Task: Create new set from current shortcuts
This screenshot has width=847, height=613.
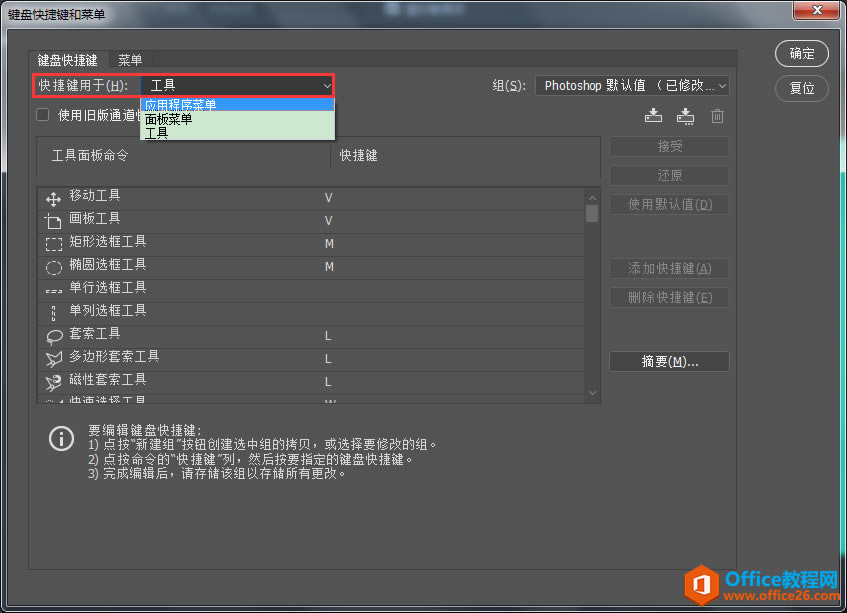Action: click(x=685, y=116)
